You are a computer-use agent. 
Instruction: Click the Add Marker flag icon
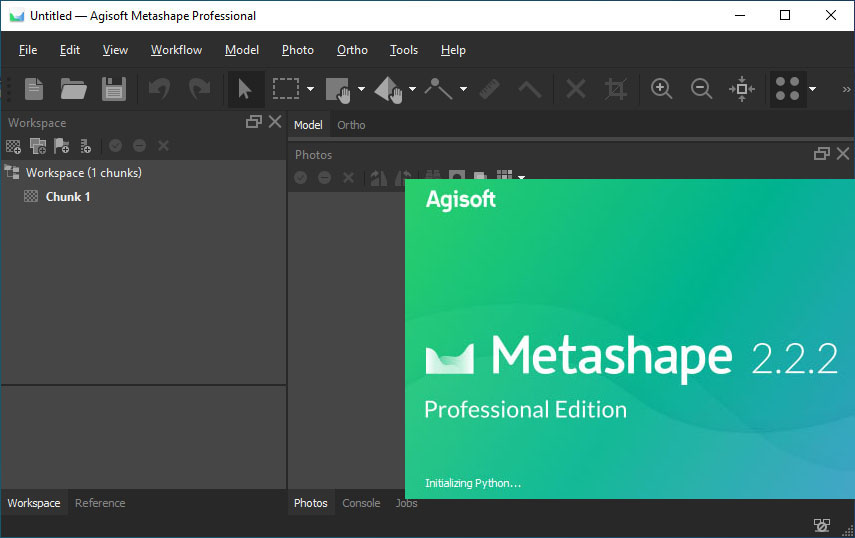pos(62,146)
